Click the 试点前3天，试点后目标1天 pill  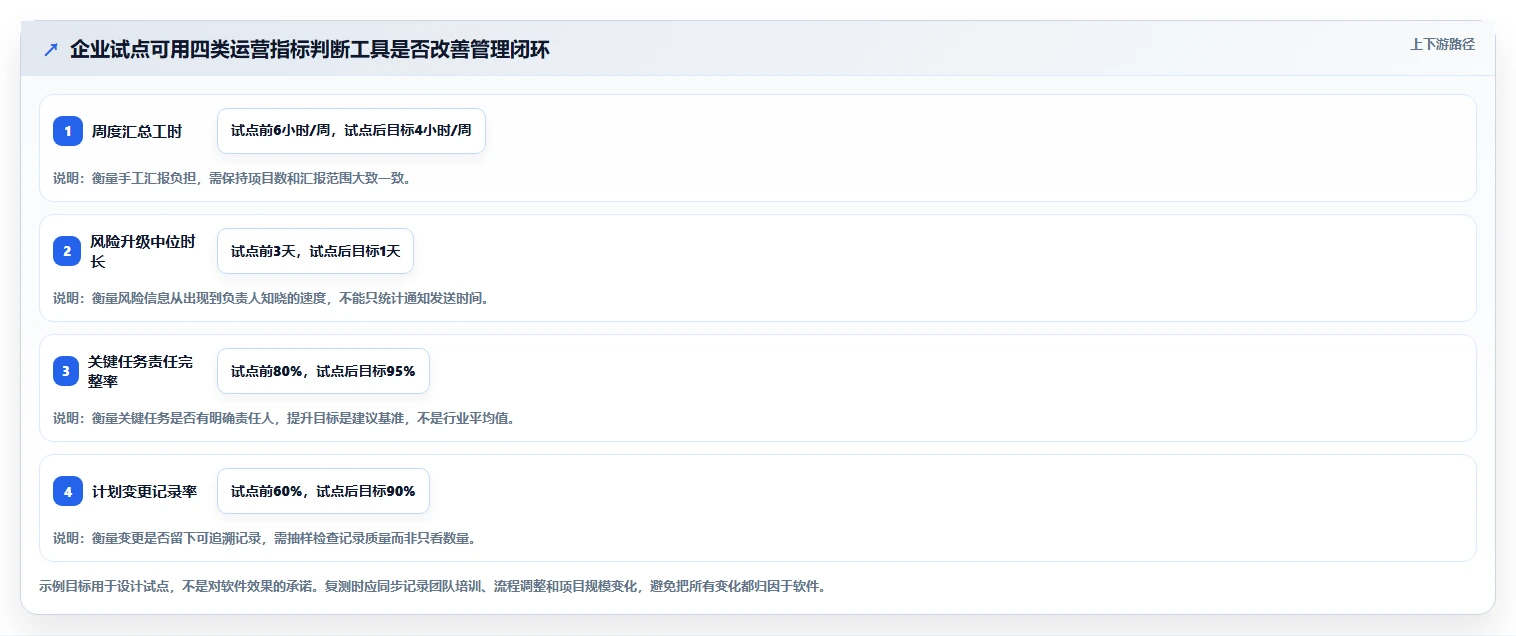point(315,251)
